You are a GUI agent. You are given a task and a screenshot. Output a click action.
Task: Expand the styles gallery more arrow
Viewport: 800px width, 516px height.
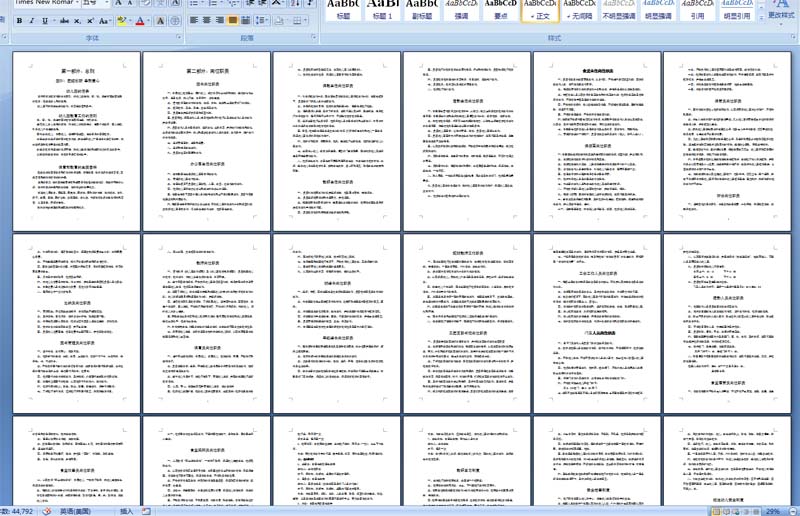click(x=761, y=17)
